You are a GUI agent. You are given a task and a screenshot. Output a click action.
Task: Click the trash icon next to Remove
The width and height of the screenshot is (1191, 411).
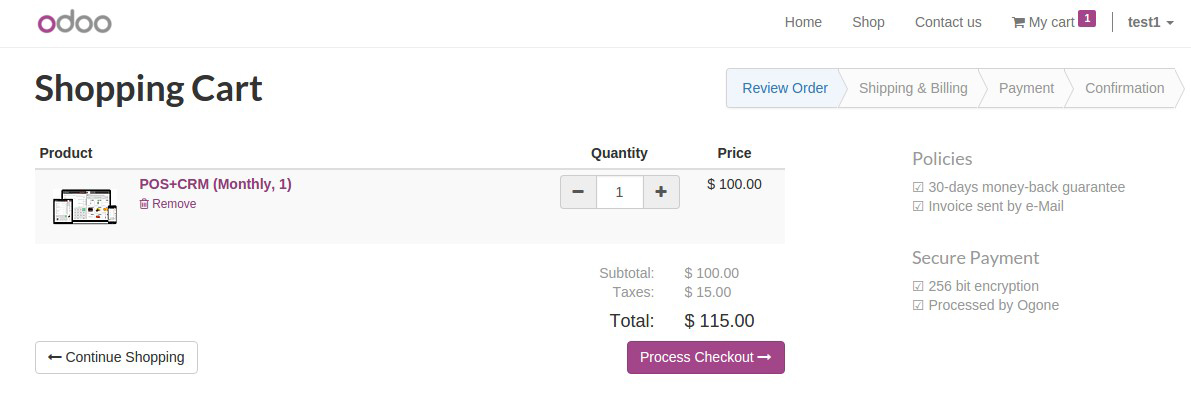144,204
